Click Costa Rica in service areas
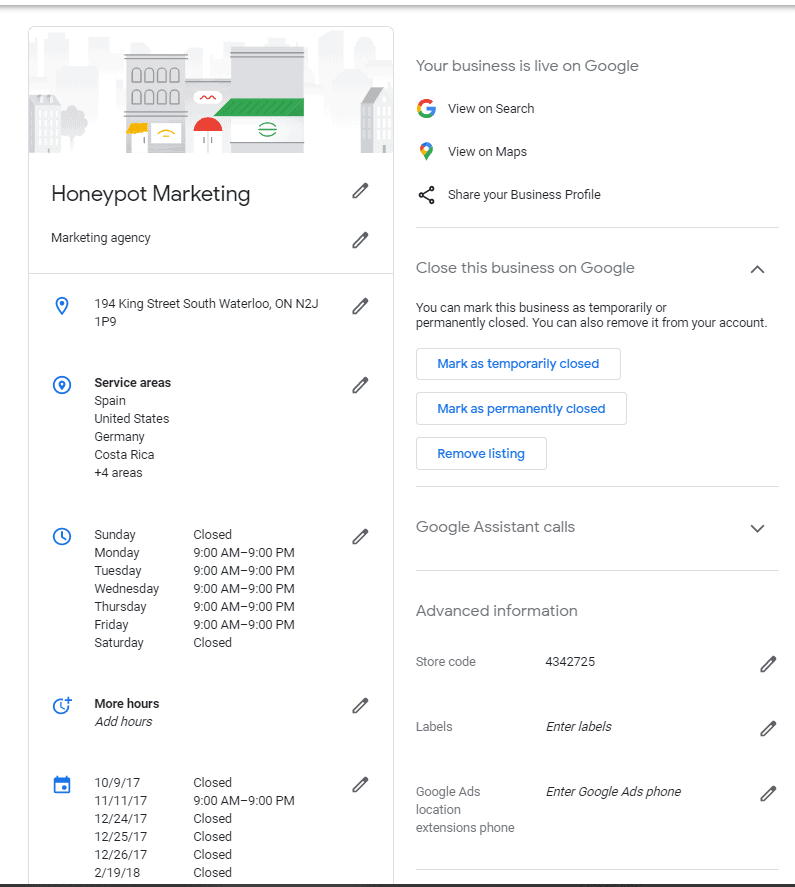Viewport: 795px width, 887px height. click(124, 455)
